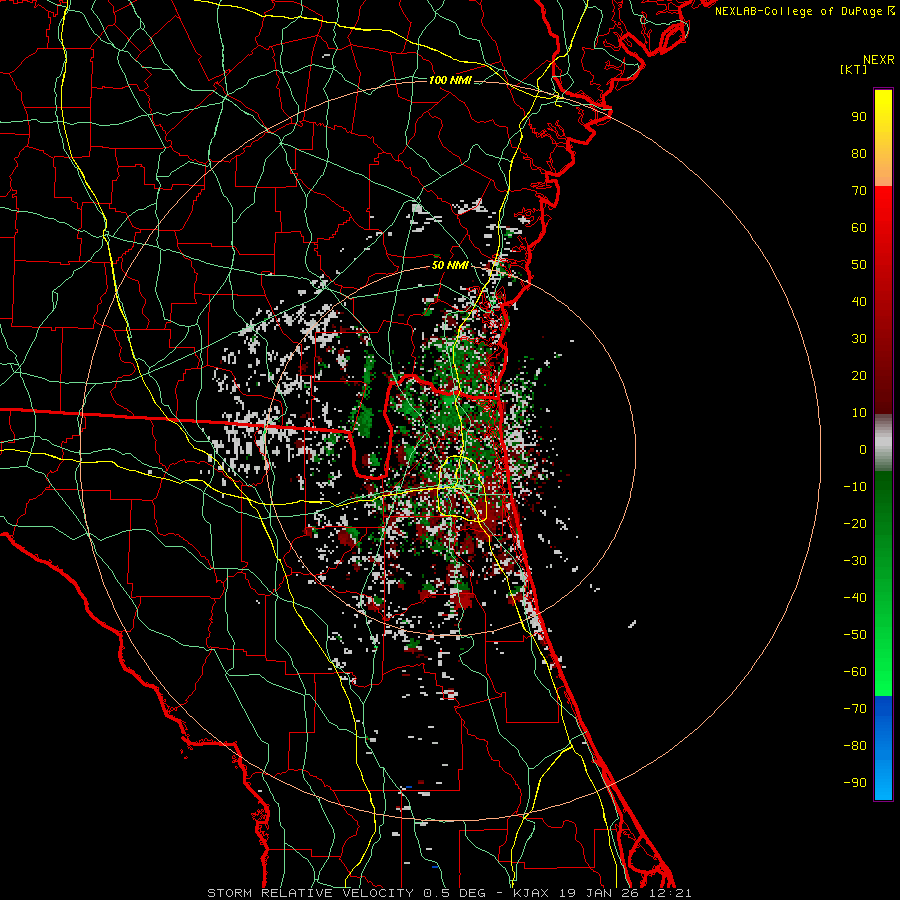This screenshot has width=900, height=900.
Task: Click the -50 value on velocity scale
Action: 855,634
